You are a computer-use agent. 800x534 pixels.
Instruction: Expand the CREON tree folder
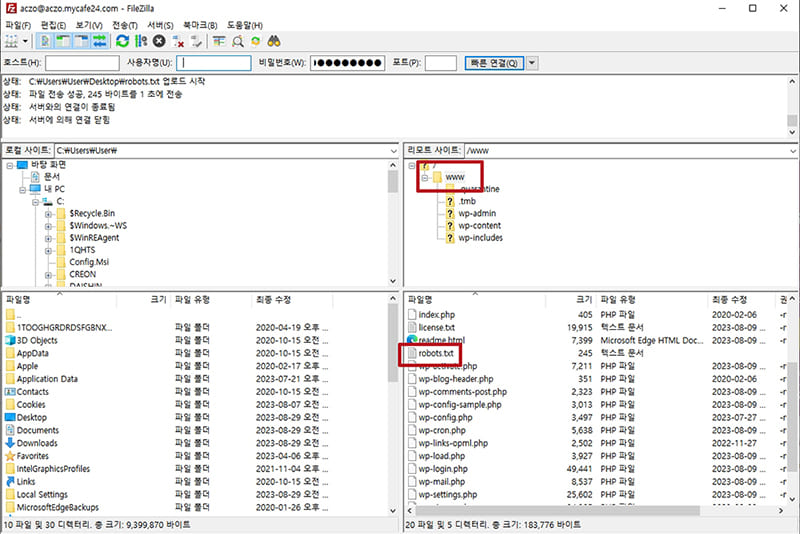pyautogui.click(x=48, y=275)
